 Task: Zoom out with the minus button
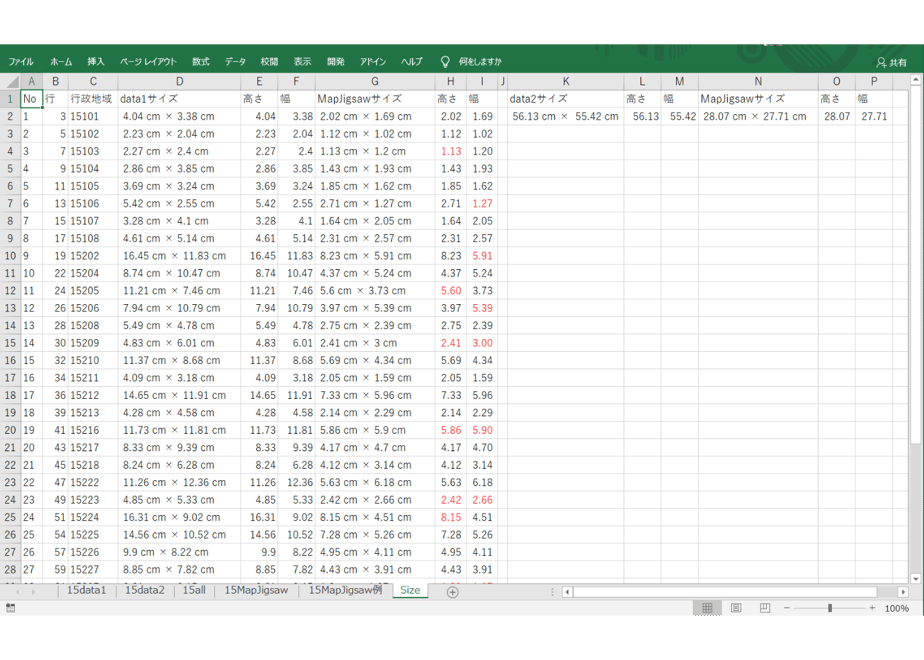pos(786,608)
